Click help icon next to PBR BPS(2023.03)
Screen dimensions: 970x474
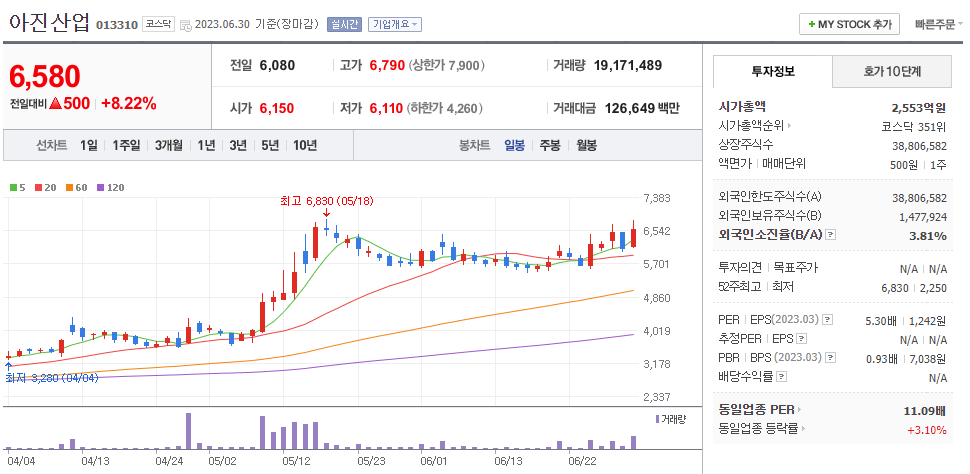coord(831,358)
